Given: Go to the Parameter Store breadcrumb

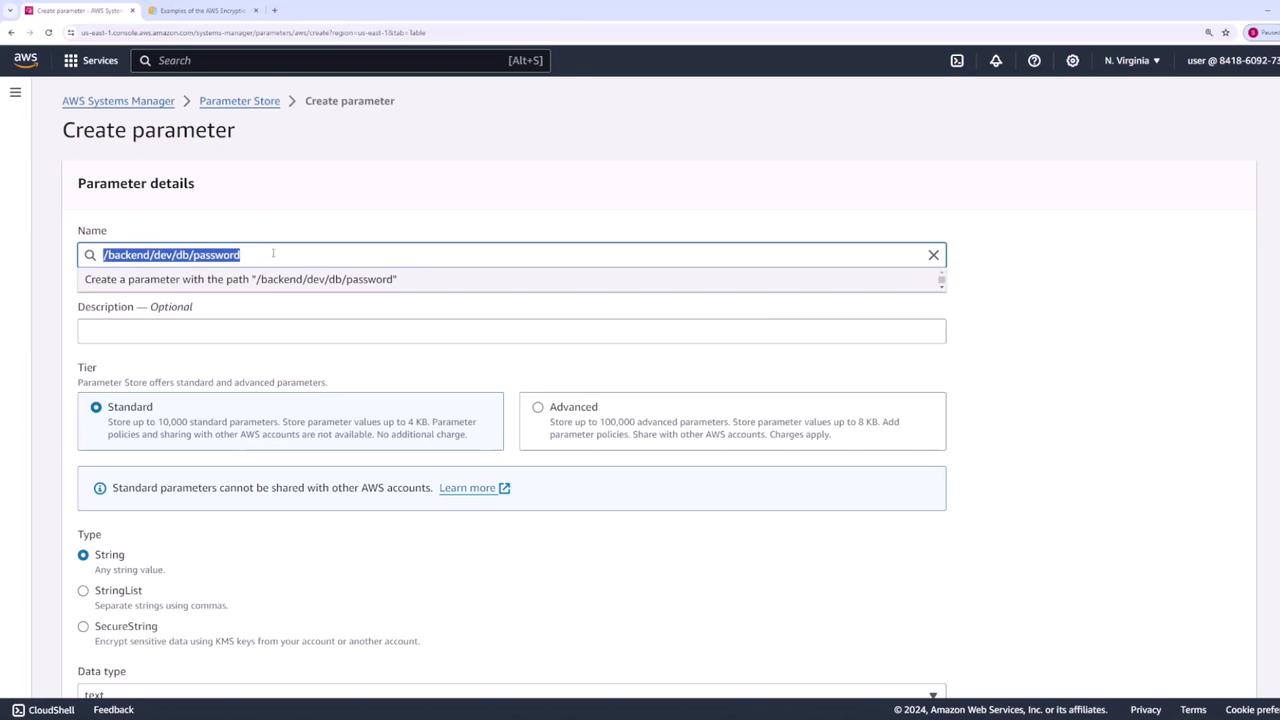Looking at the screenshot, I should click(x=239, y=101).
